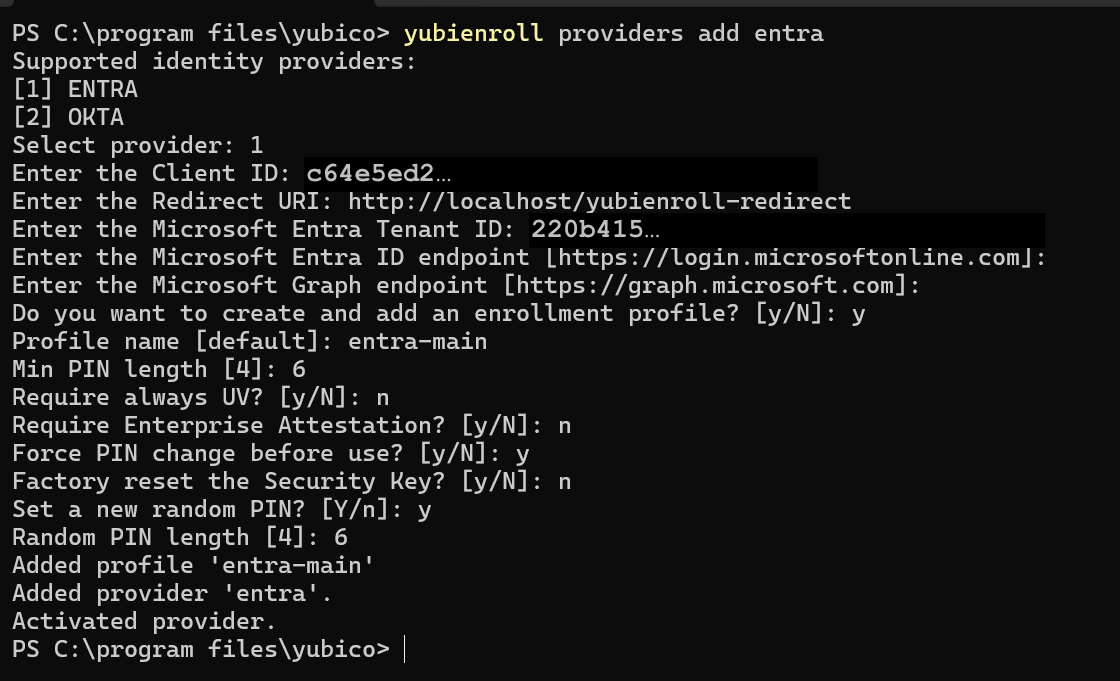The height and width of the screenshot is (681, 1120).
Task: Click the redacted Client ID value c64e5ed2
Action: [378, 174]
